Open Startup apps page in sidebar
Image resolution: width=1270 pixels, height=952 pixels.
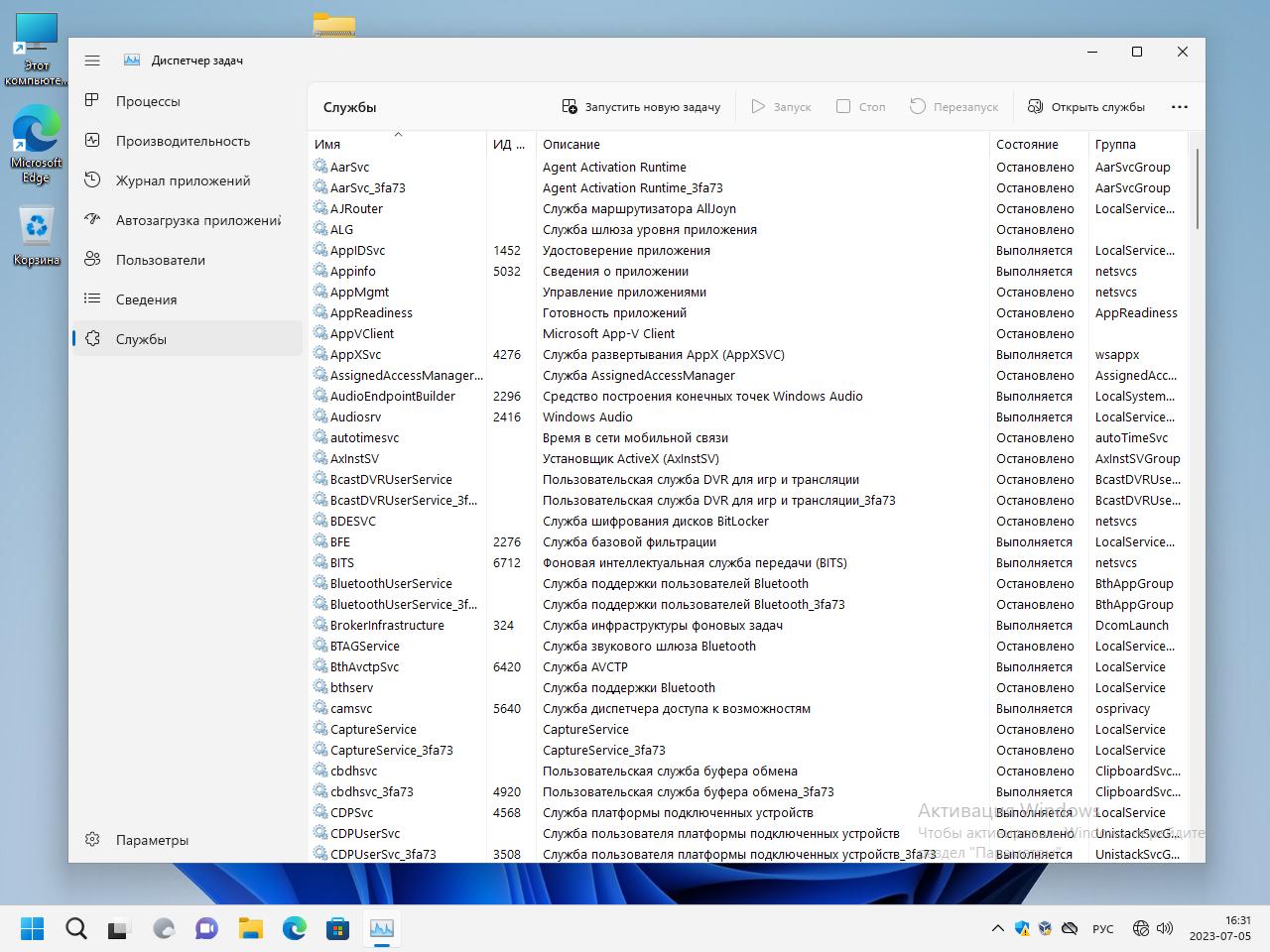tap(197, 220)
